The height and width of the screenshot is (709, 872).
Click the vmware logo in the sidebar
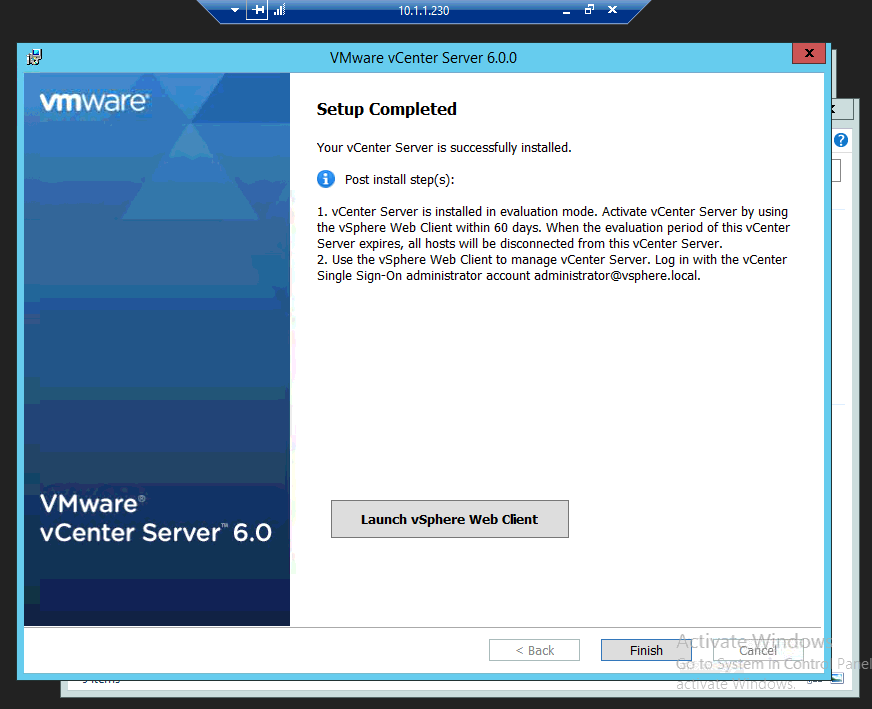[x=94, y=102]
